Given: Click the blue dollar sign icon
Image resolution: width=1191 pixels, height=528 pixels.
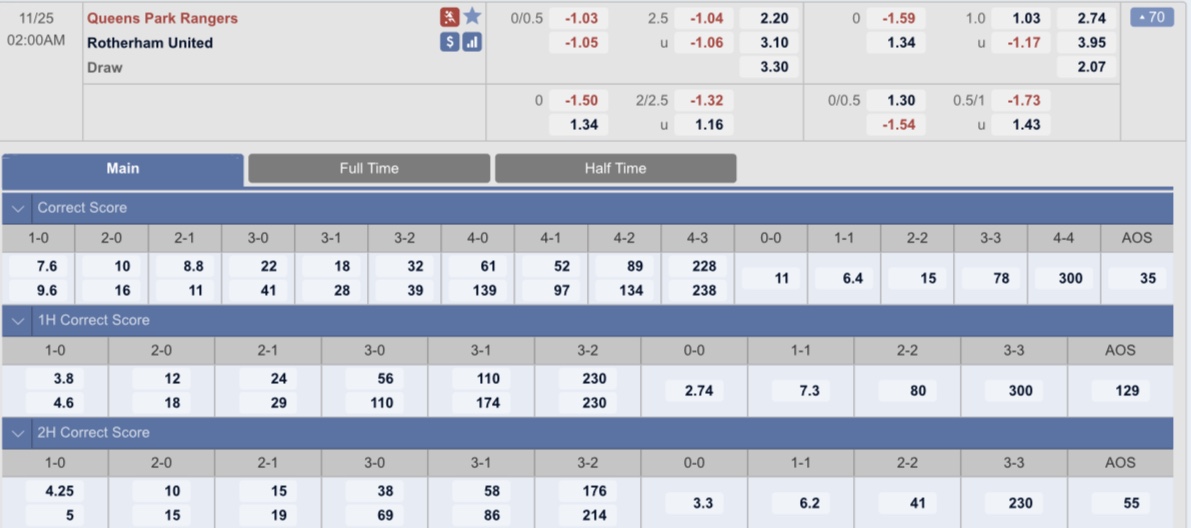Looking at the screenshot, I should (450, 43).
